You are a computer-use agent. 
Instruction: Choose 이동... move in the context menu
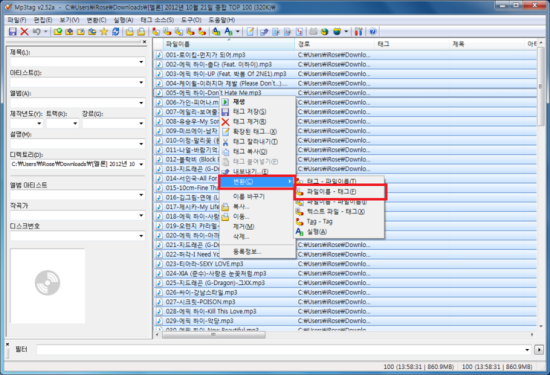click(257, 216)
